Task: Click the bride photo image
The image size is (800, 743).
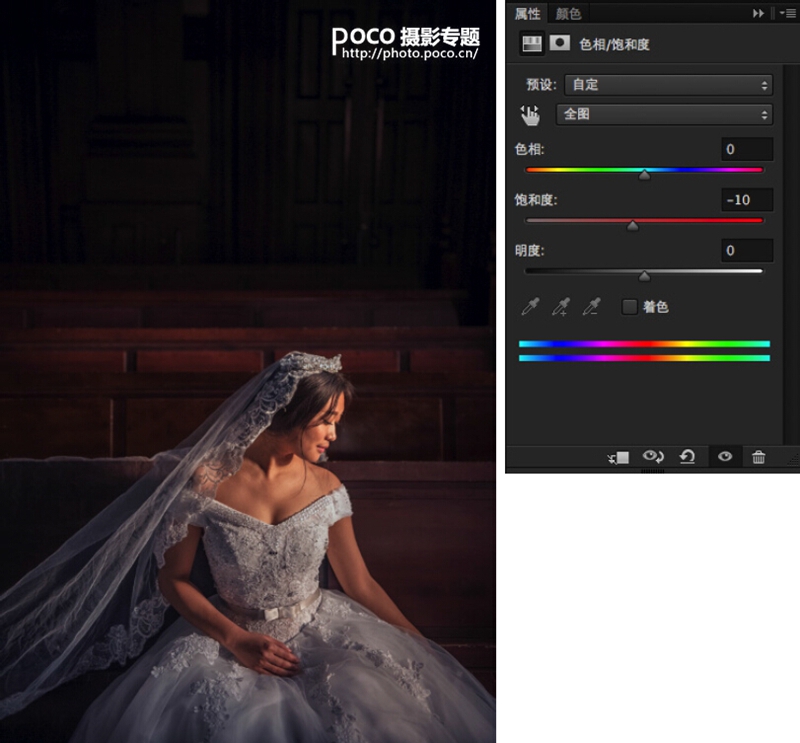Action: click(247, 372)
